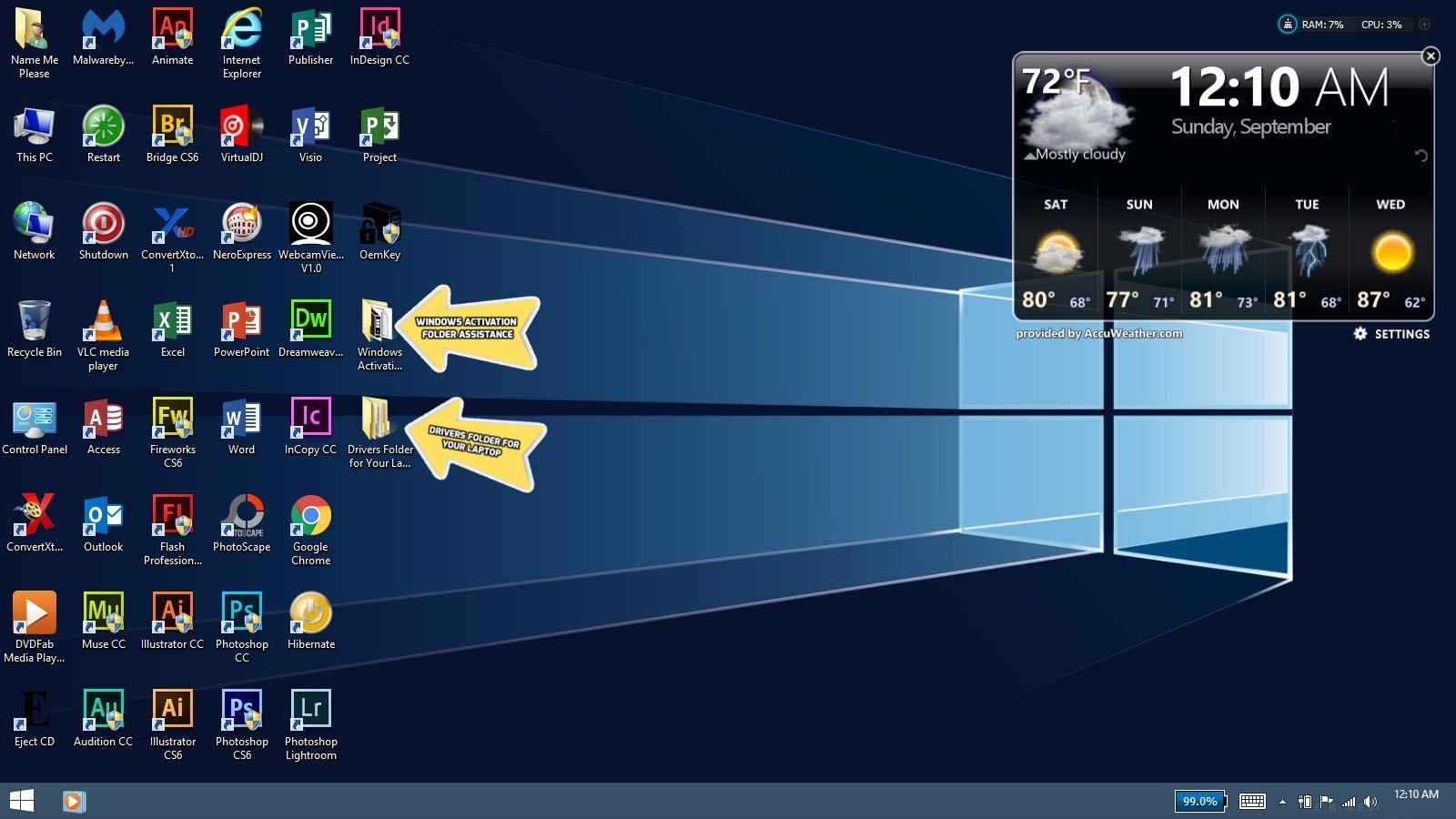Select the Visio desktop icon
Screen dimensions: 1456x819
(x=310, y=135)
